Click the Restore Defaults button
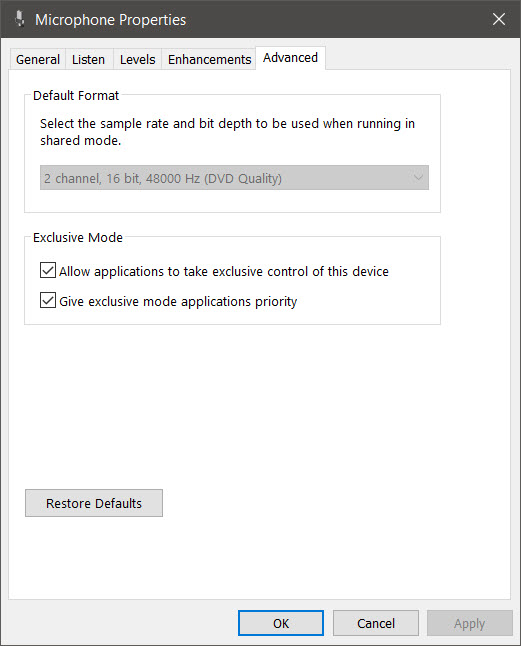Image resolution: width=521 pixels, height=646 pixels. pos(94,503)
